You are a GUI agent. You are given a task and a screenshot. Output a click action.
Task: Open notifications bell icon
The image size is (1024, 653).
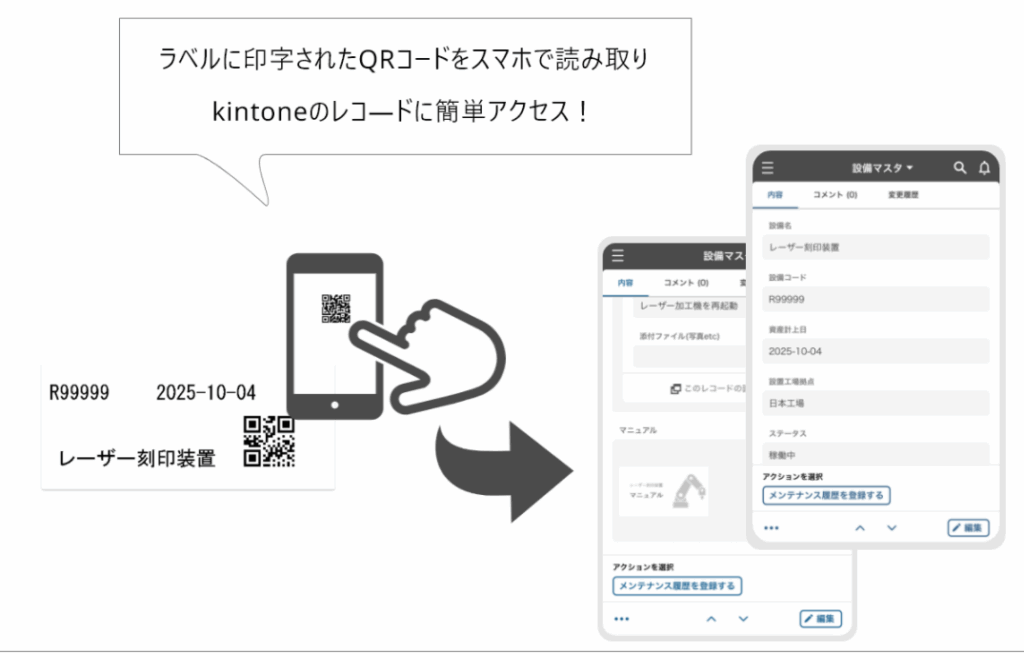point(984,168)
